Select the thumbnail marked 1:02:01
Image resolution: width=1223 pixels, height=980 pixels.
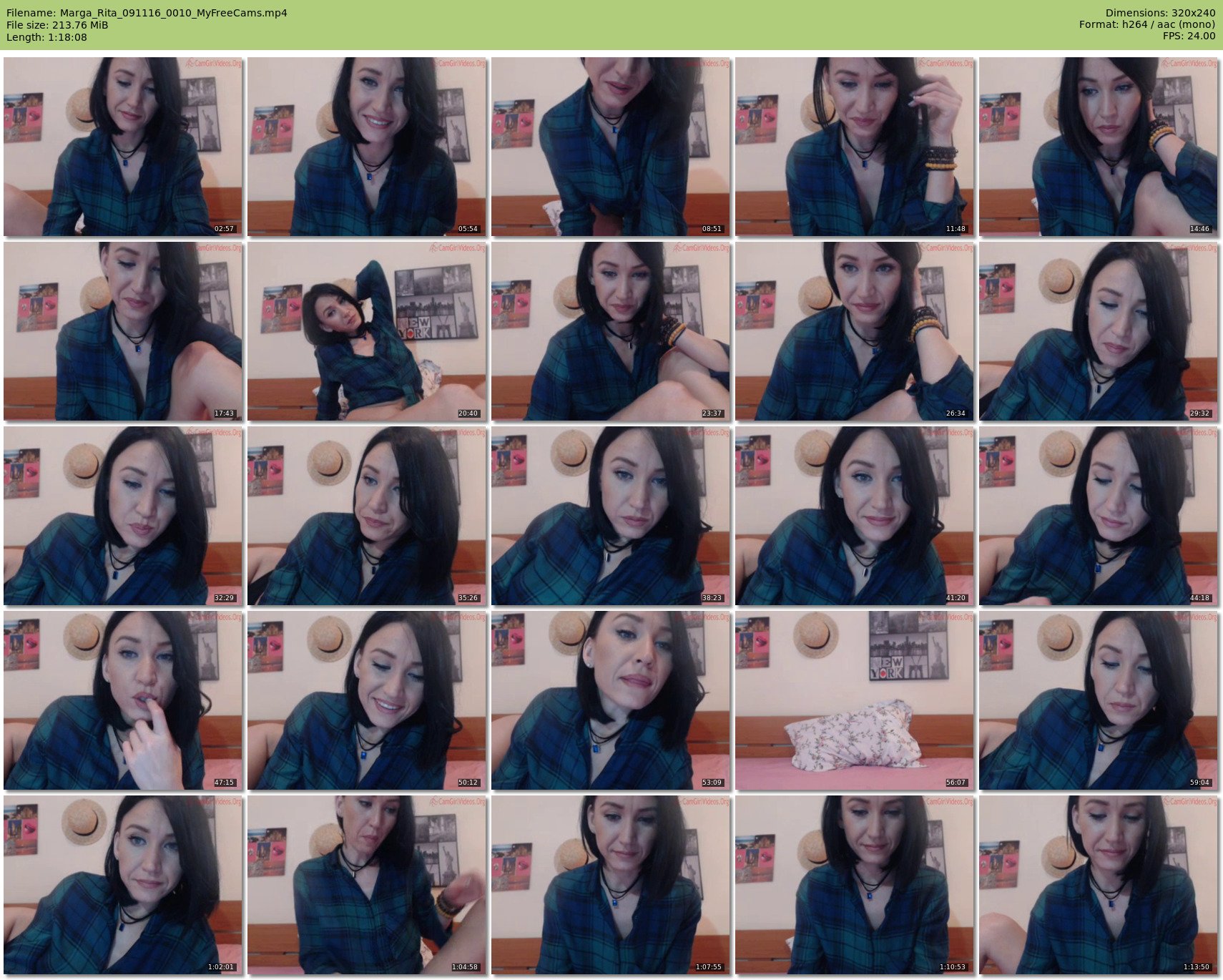pyautogui.click(x=122, y=885)
